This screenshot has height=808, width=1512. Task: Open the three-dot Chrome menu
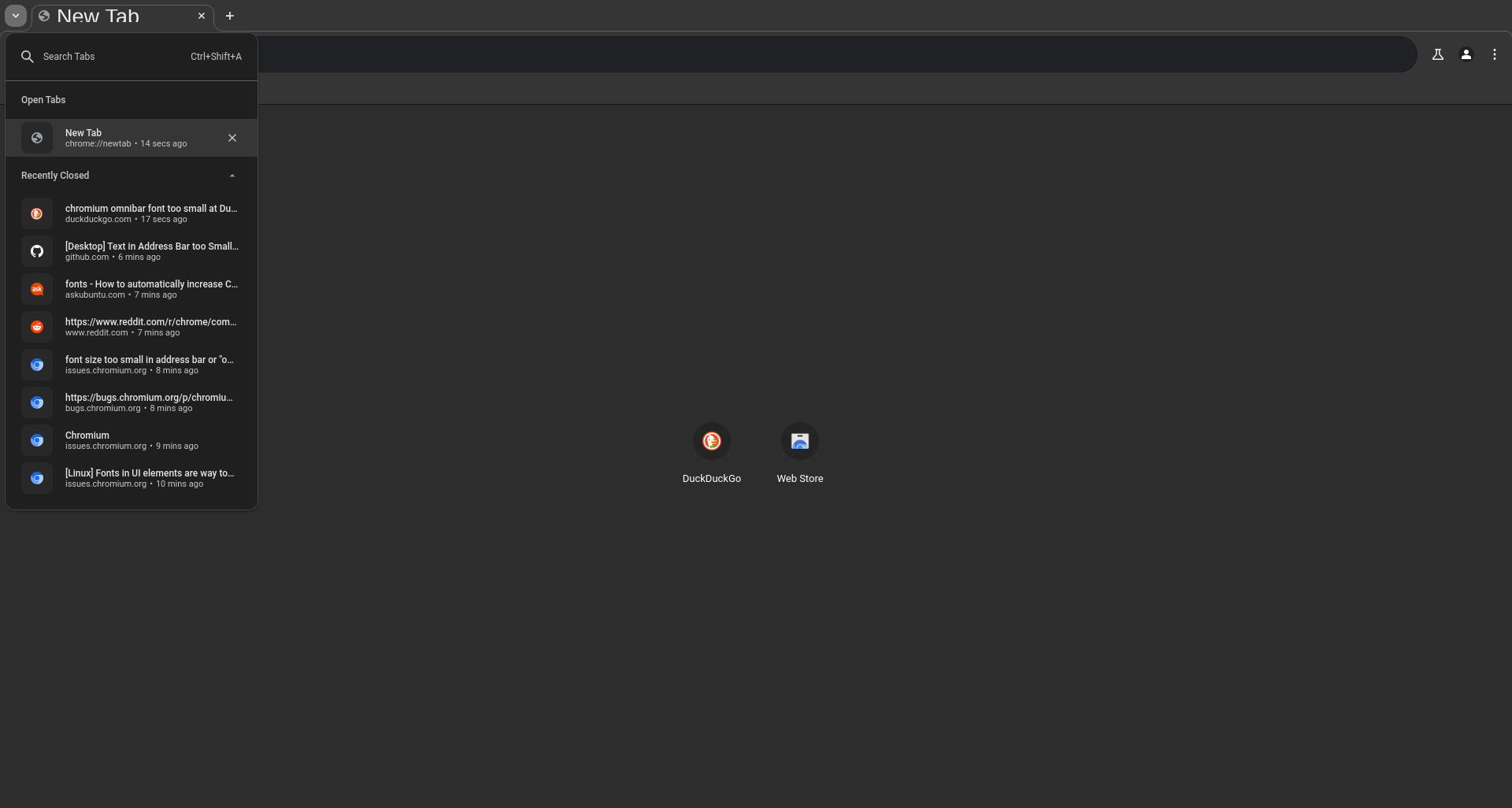click(x=1494, y=54)
